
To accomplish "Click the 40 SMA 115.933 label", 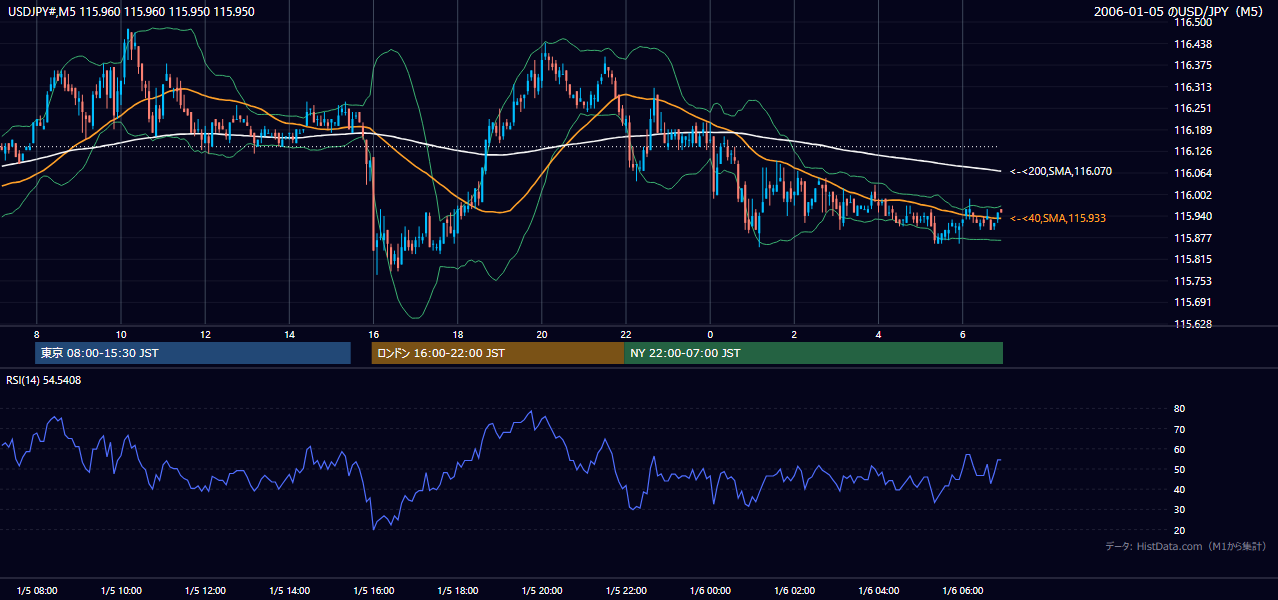I will (1058, 218).
